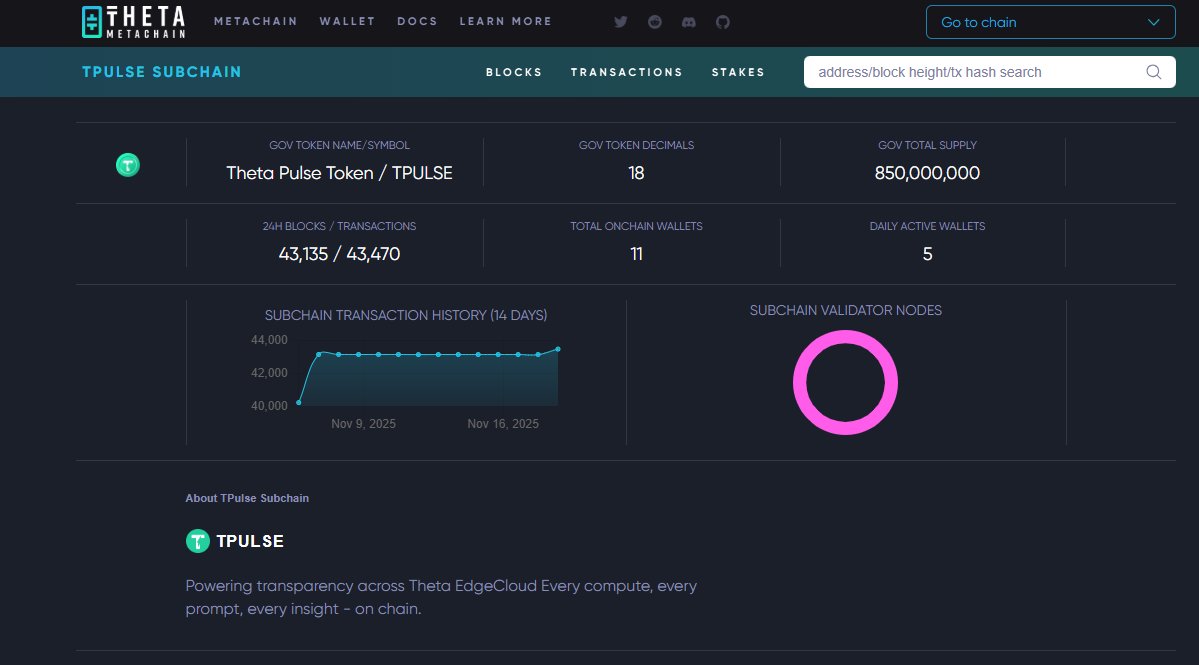Click the 43,135 / 43,470 blocks value
The width and height of the screenshot is (1199, 665).
pyautogui.click(x=339, y=254)
